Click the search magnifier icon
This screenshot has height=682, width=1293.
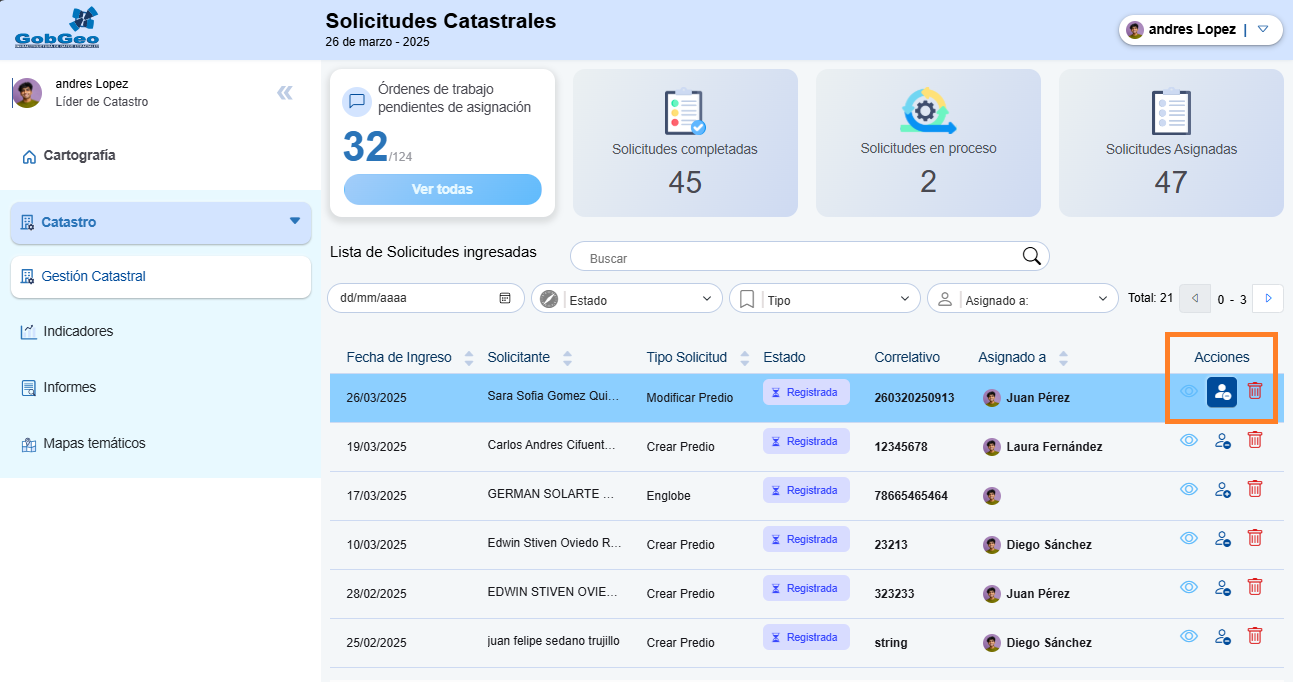tap(1032, 256)
